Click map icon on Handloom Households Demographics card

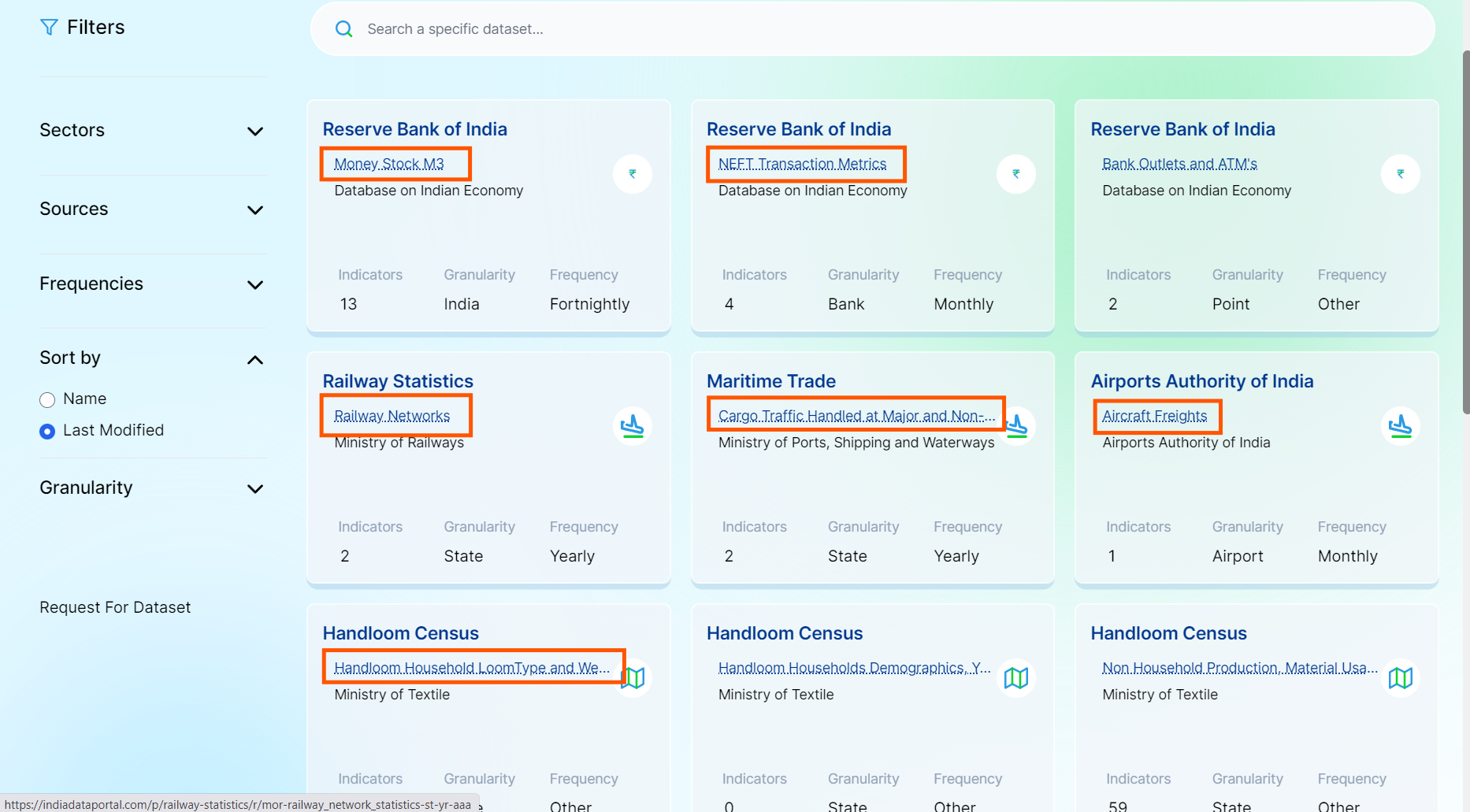pyautogui.click(x=1015, y=678)
